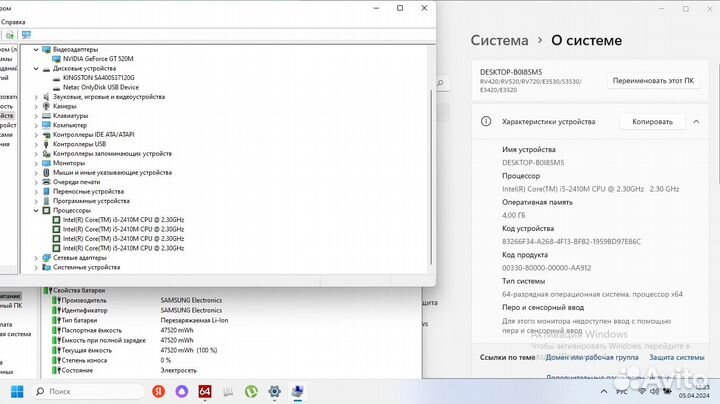Click the Видеоадаптеры display icon
720x404 pixels.
pos(46,49)
